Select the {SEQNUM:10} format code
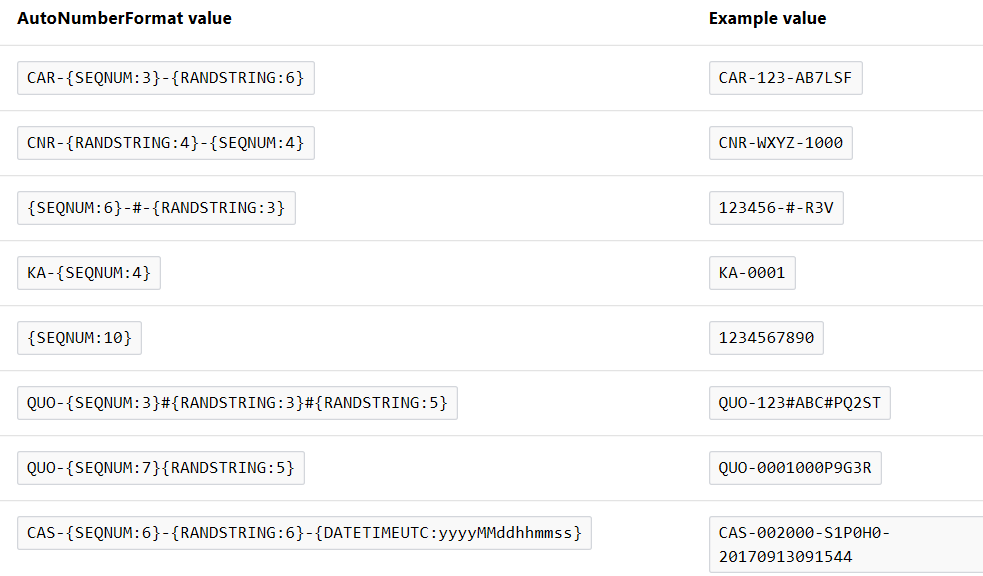Viewport: 983px width, 576px height. click(x=80, y=338)
